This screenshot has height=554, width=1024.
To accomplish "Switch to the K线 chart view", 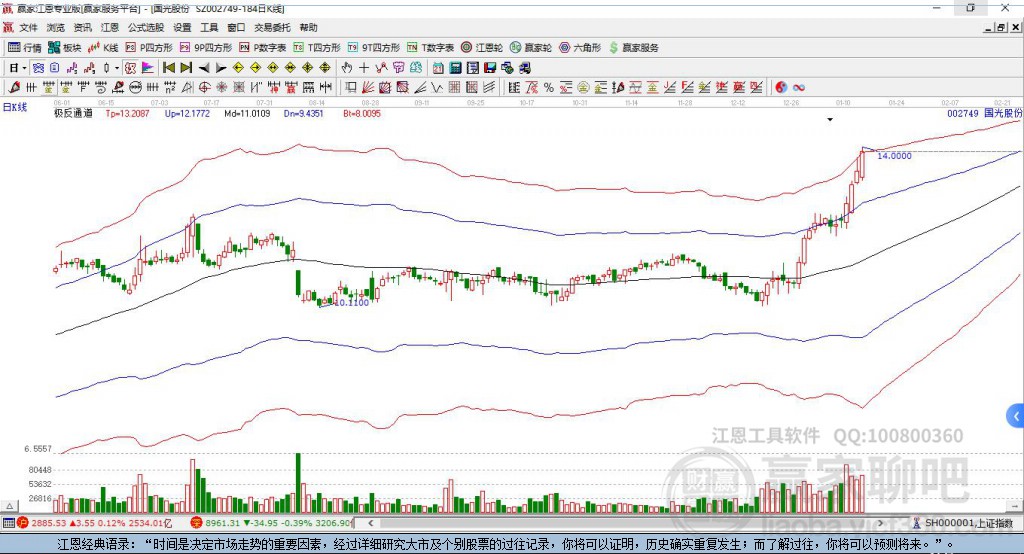I will tap(103, 48).
